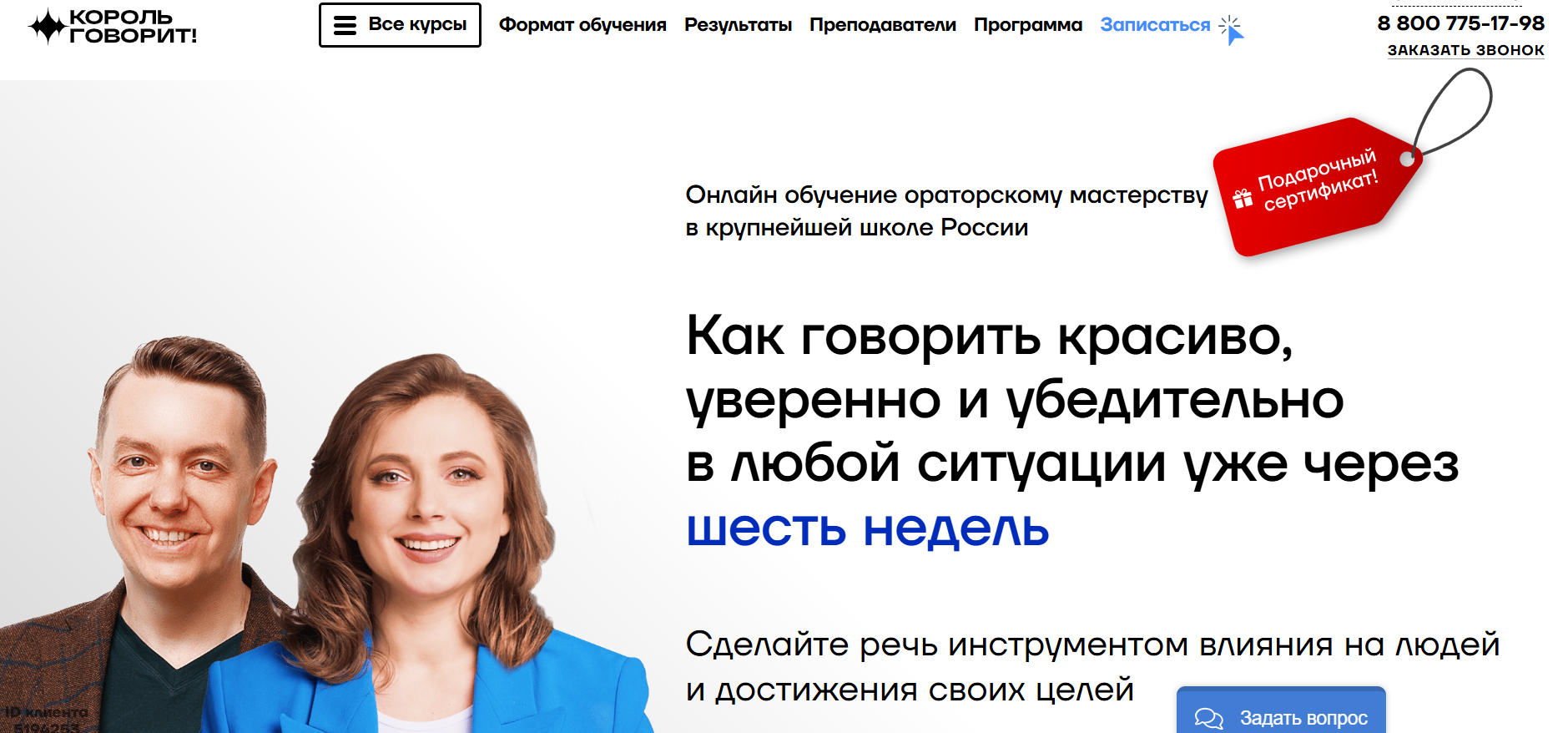The height and width of the screenshot is (733, 1568).
Task: Click the Заказать звонок link
Action: (1465, 50)
